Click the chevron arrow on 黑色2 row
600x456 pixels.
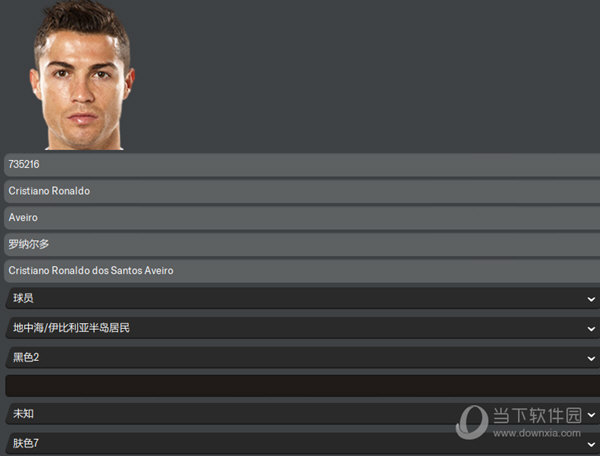pos(591,358)
